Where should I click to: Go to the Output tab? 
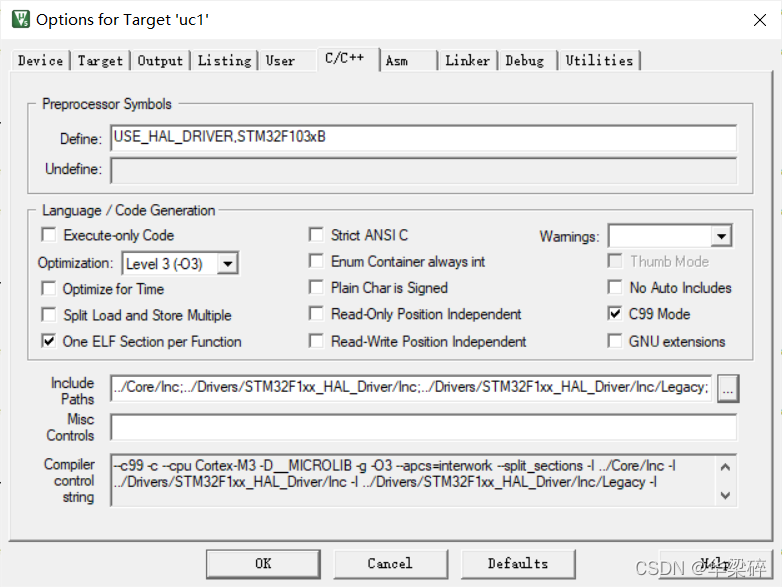tap(160, 61)
